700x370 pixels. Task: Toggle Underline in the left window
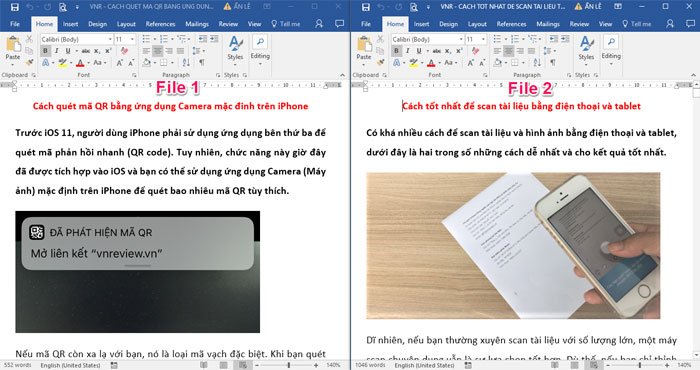click(68, 51)
